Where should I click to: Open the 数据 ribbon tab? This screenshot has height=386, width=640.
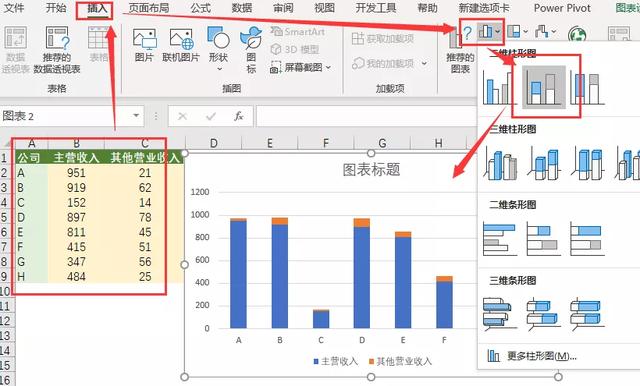242,8
